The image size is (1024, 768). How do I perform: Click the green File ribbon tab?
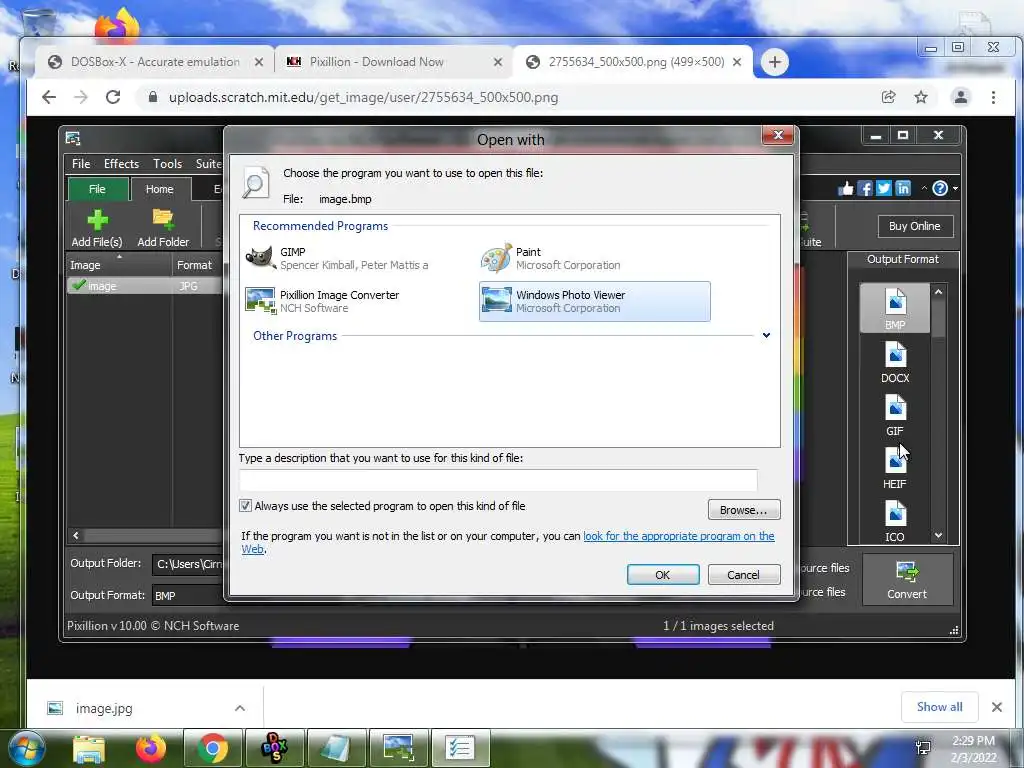point(97,189)
